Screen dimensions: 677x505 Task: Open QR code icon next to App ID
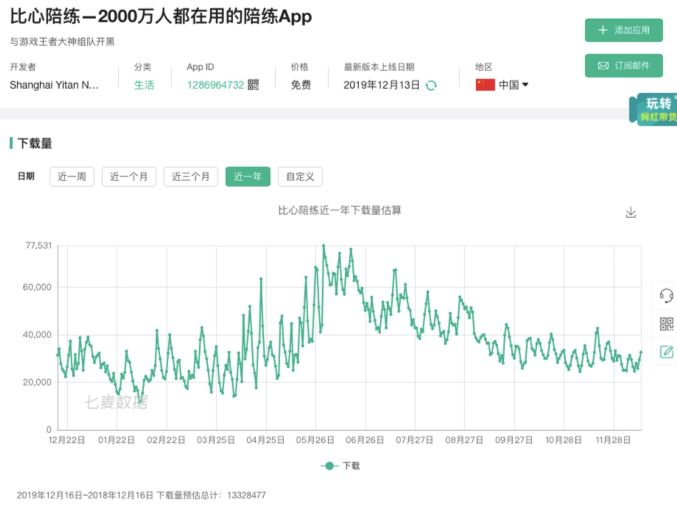tap(253, 85)
